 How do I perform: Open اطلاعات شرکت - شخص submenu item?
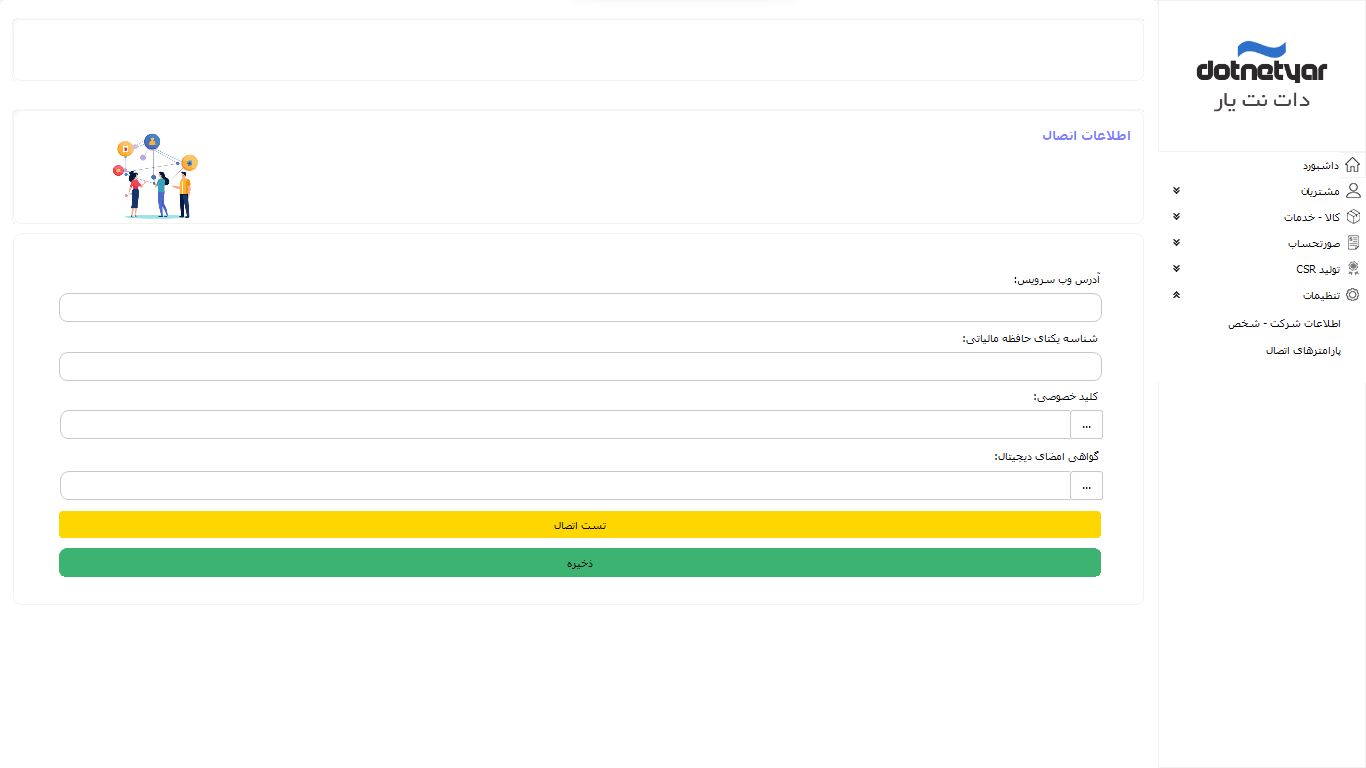[1284, 324]
